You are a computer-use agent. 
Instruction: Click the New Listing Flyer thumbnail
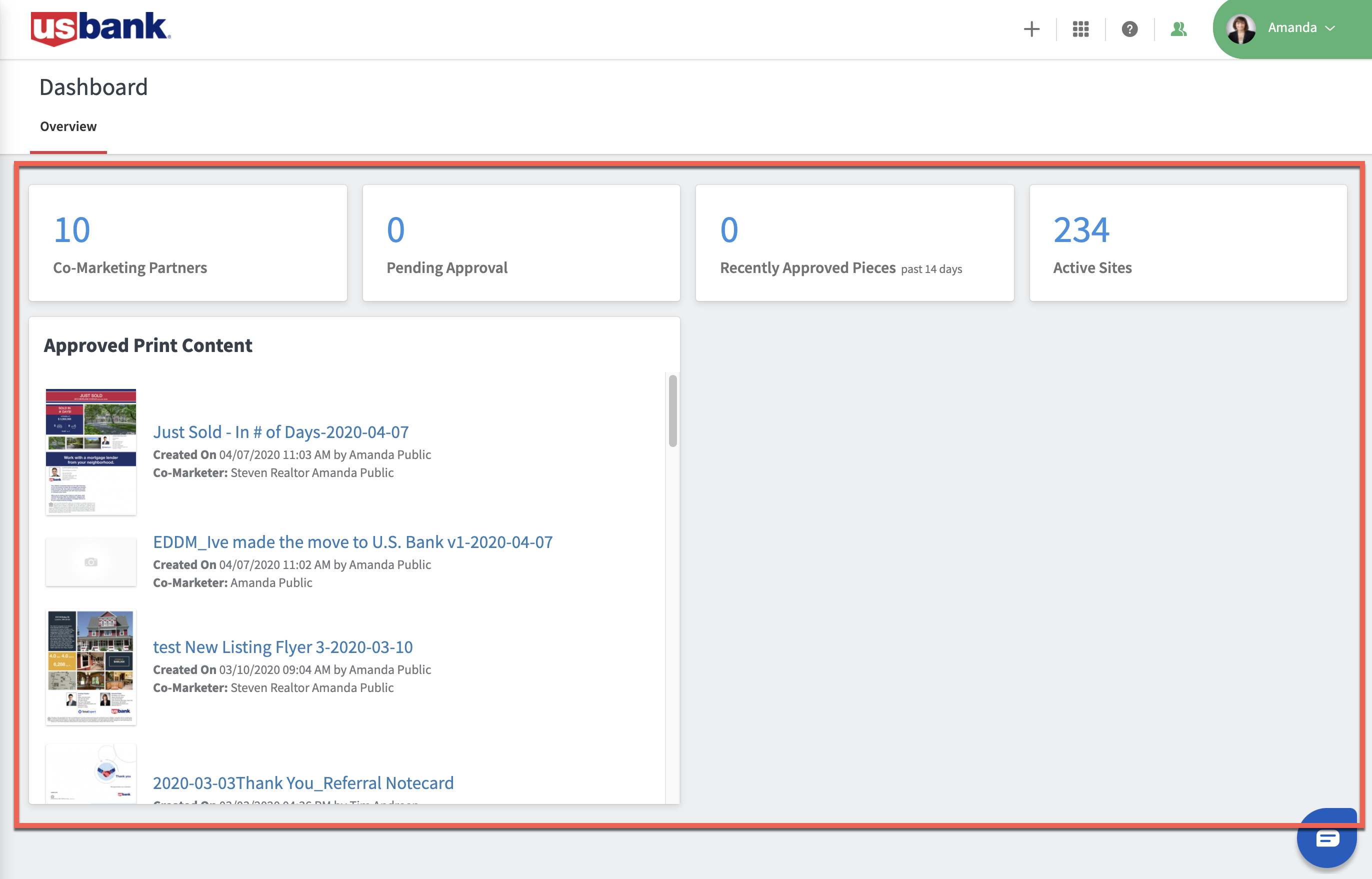pyautogui.click(x=90, y=666)
